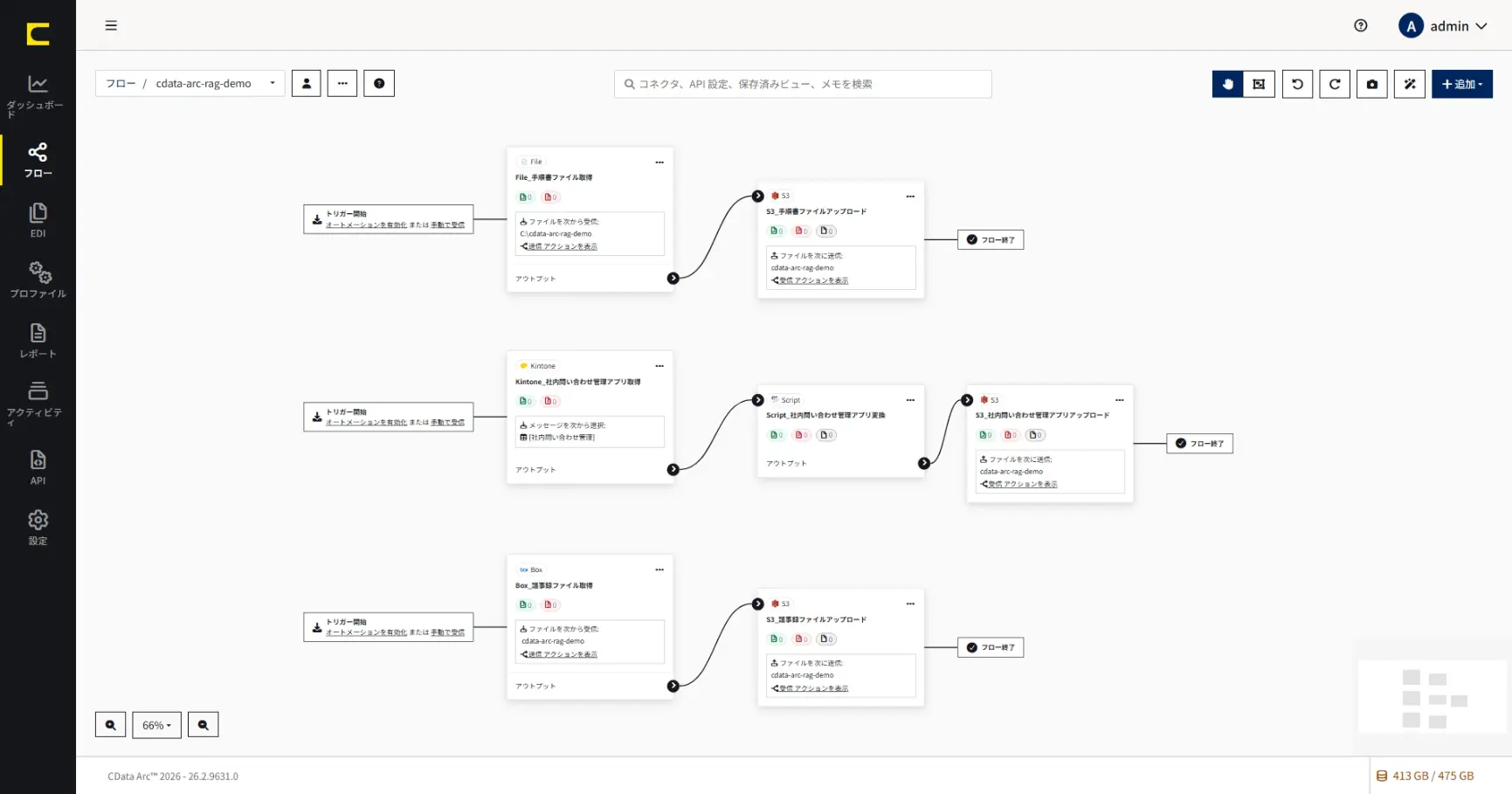Click the zoom out magnifier button
The width and height of the screenshot is (1512, 794).
click(x=203, y=725)
